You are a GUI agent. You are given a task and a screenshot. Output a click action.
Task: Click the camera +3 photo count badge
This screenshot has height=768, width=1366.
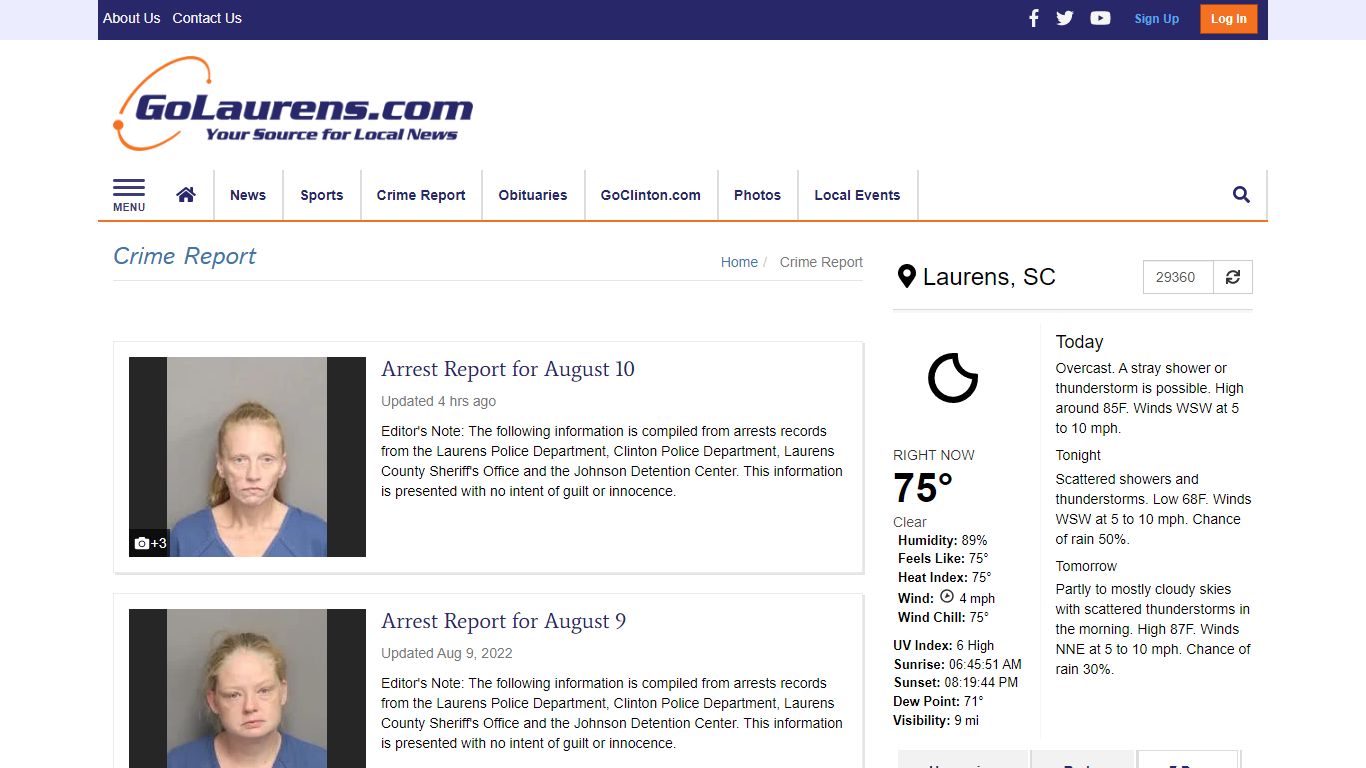point(150,543)
